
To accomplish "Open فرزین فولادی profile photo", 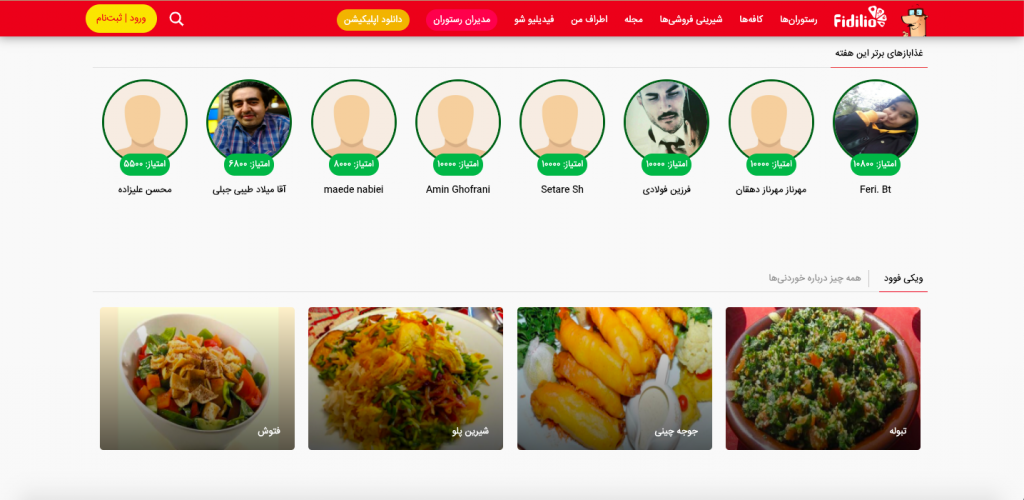I will 667,122.
